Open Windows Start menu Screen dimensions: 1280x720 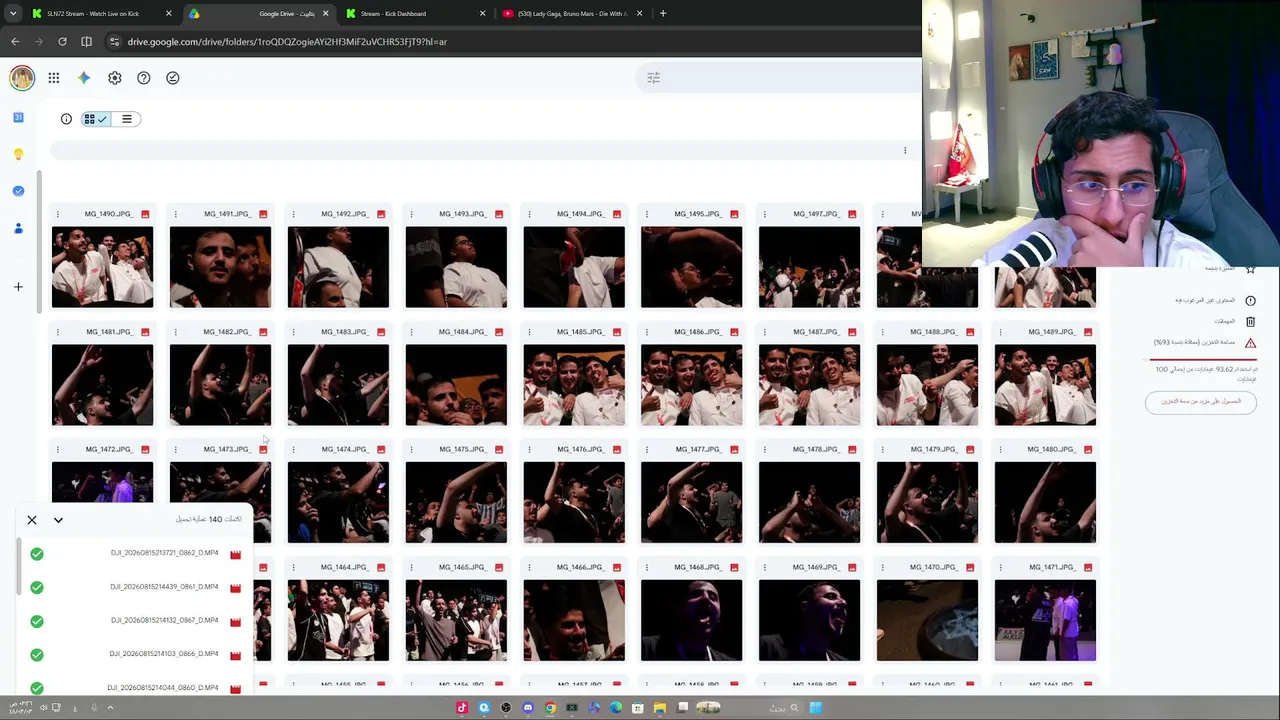[816, 708]
